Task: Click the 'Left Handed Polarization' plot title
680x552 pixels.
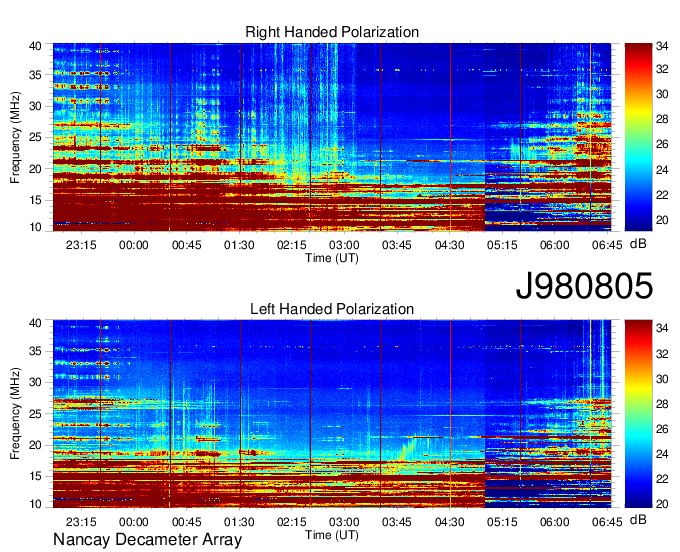Action: click(332, 309)
